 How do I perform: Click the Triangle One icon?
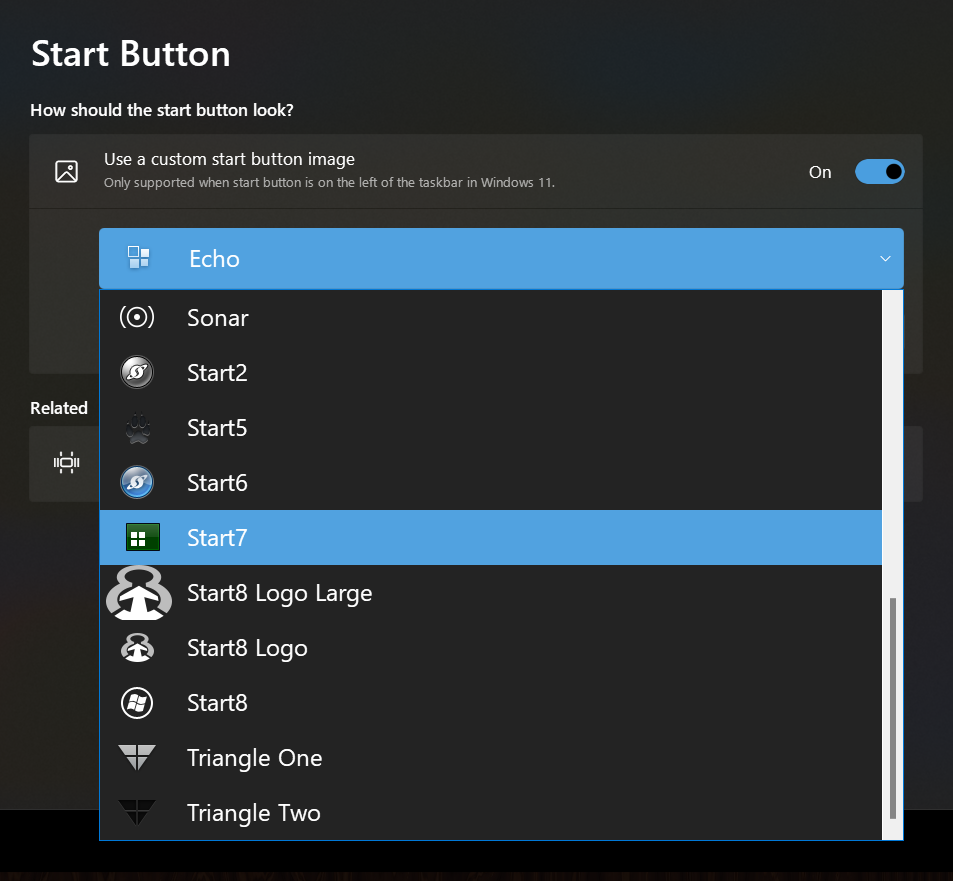(x=137, y=757)
